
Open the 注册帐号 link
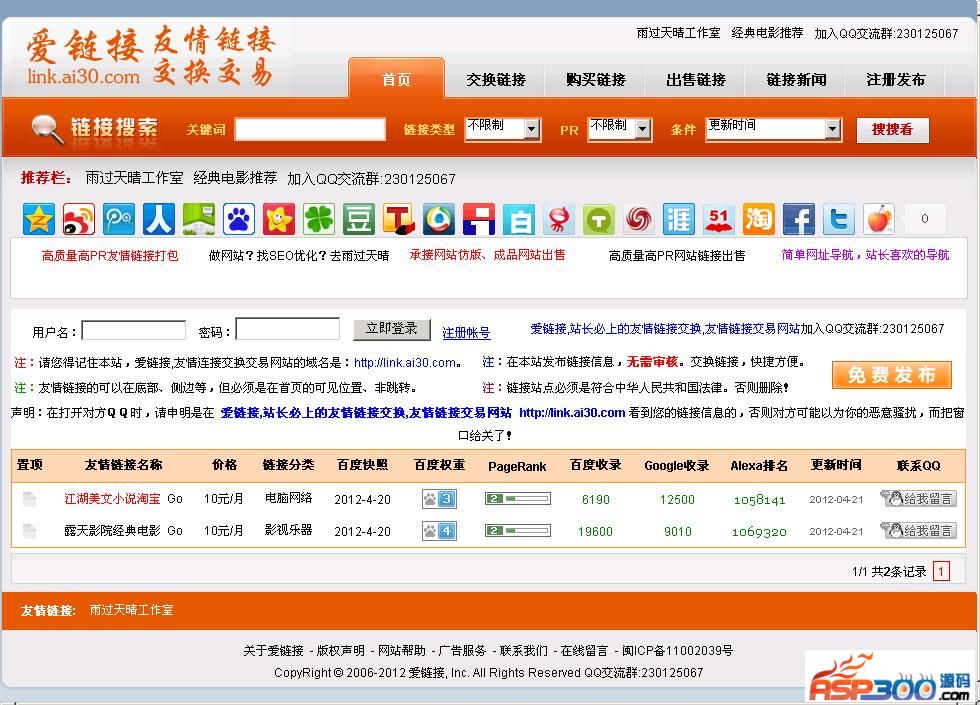[466, 332]
